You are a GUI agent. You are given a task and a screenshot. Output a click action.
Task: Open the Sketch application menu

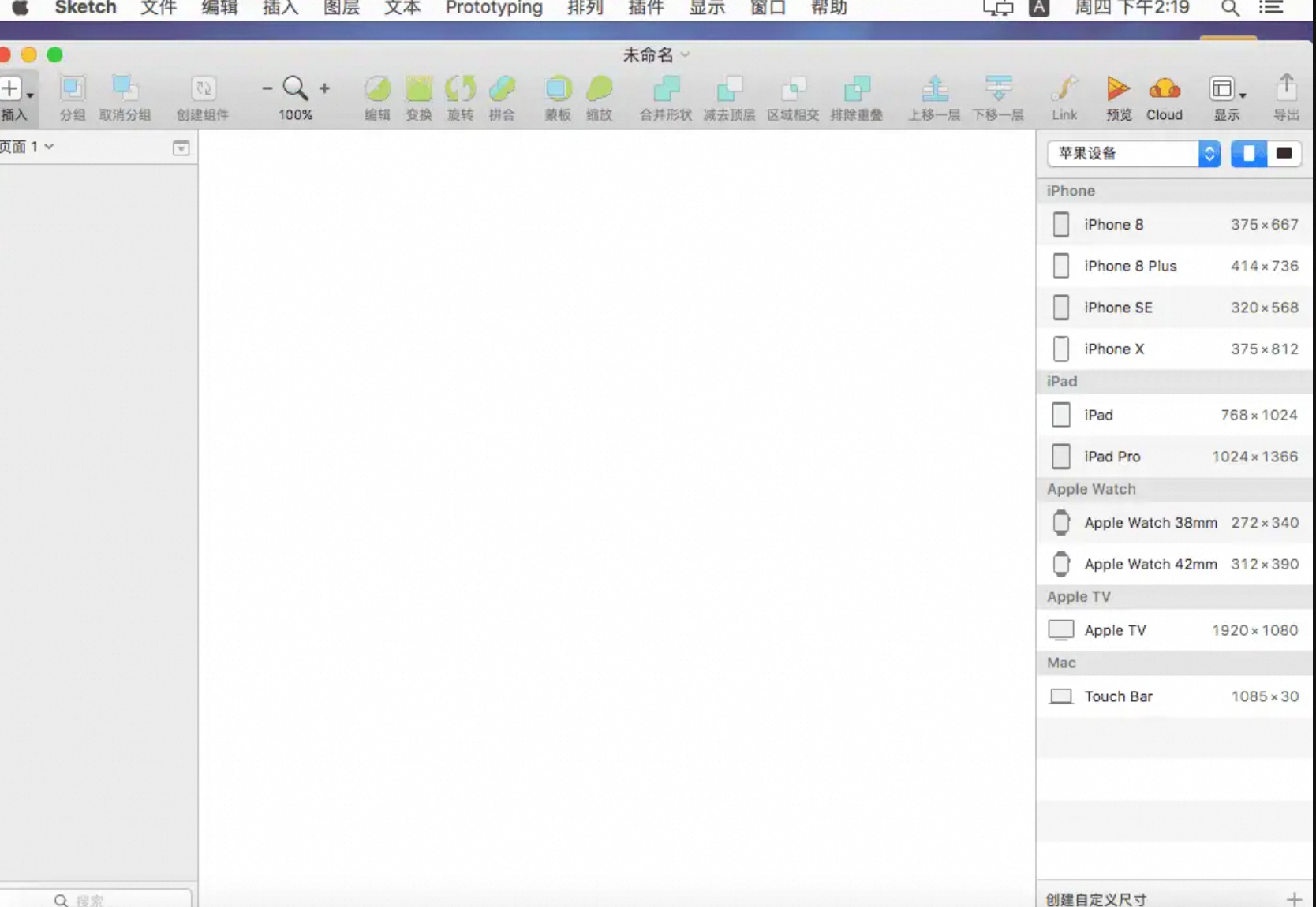pyautogui.click(x=85, y=8)
